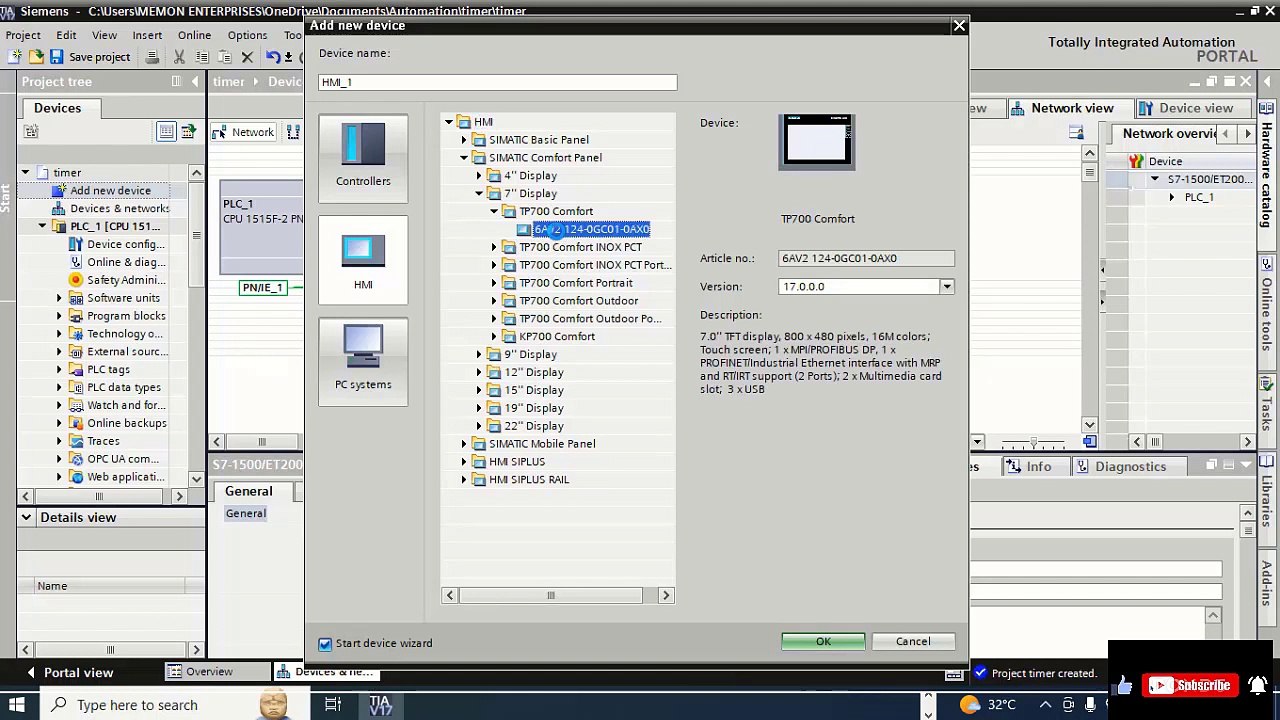Select PLC data types in project tree
This screenshot has height=720, width=1280.
pyautogui.click(x=123, y=388)
